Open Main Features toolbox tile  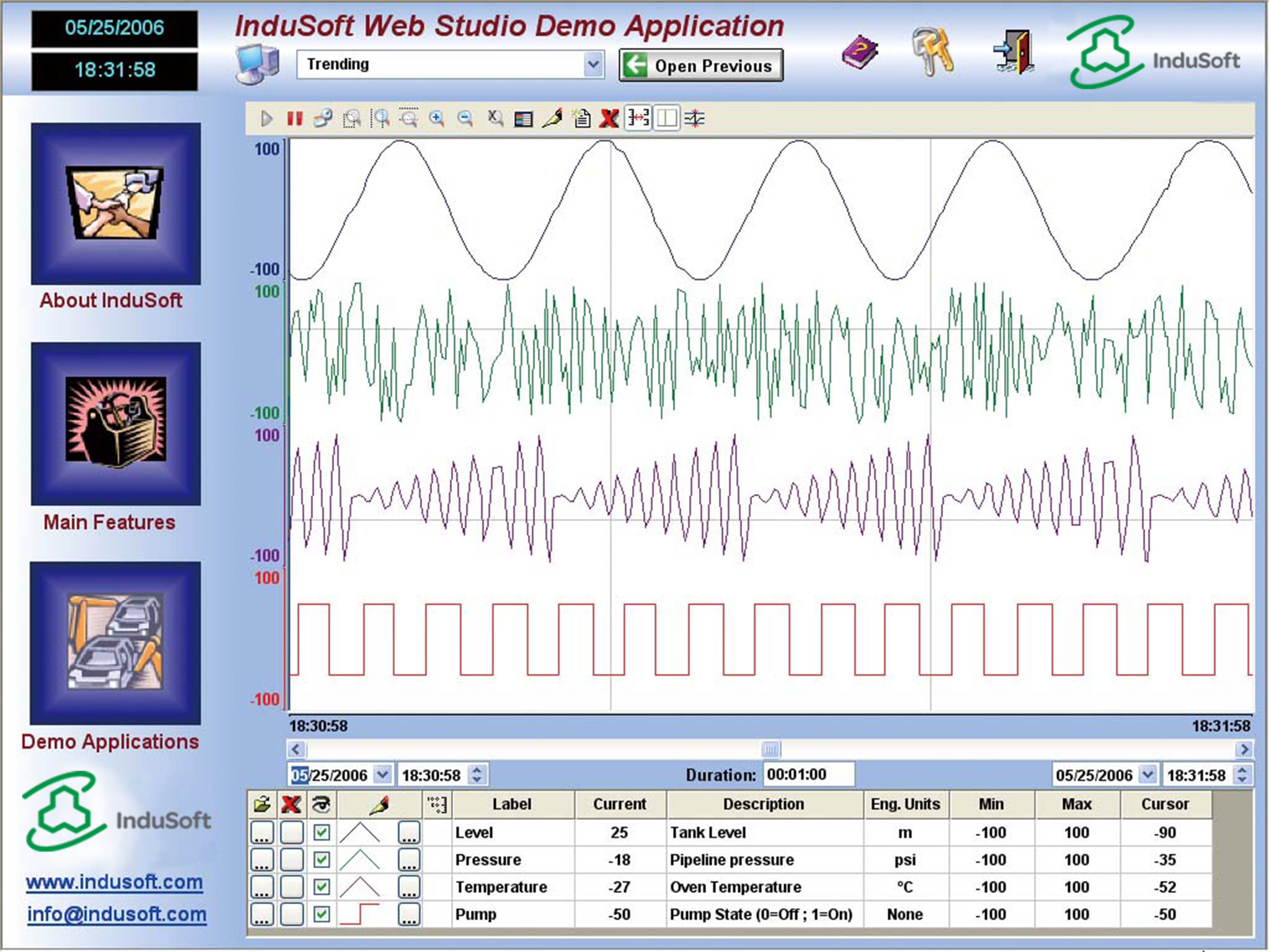116,424
